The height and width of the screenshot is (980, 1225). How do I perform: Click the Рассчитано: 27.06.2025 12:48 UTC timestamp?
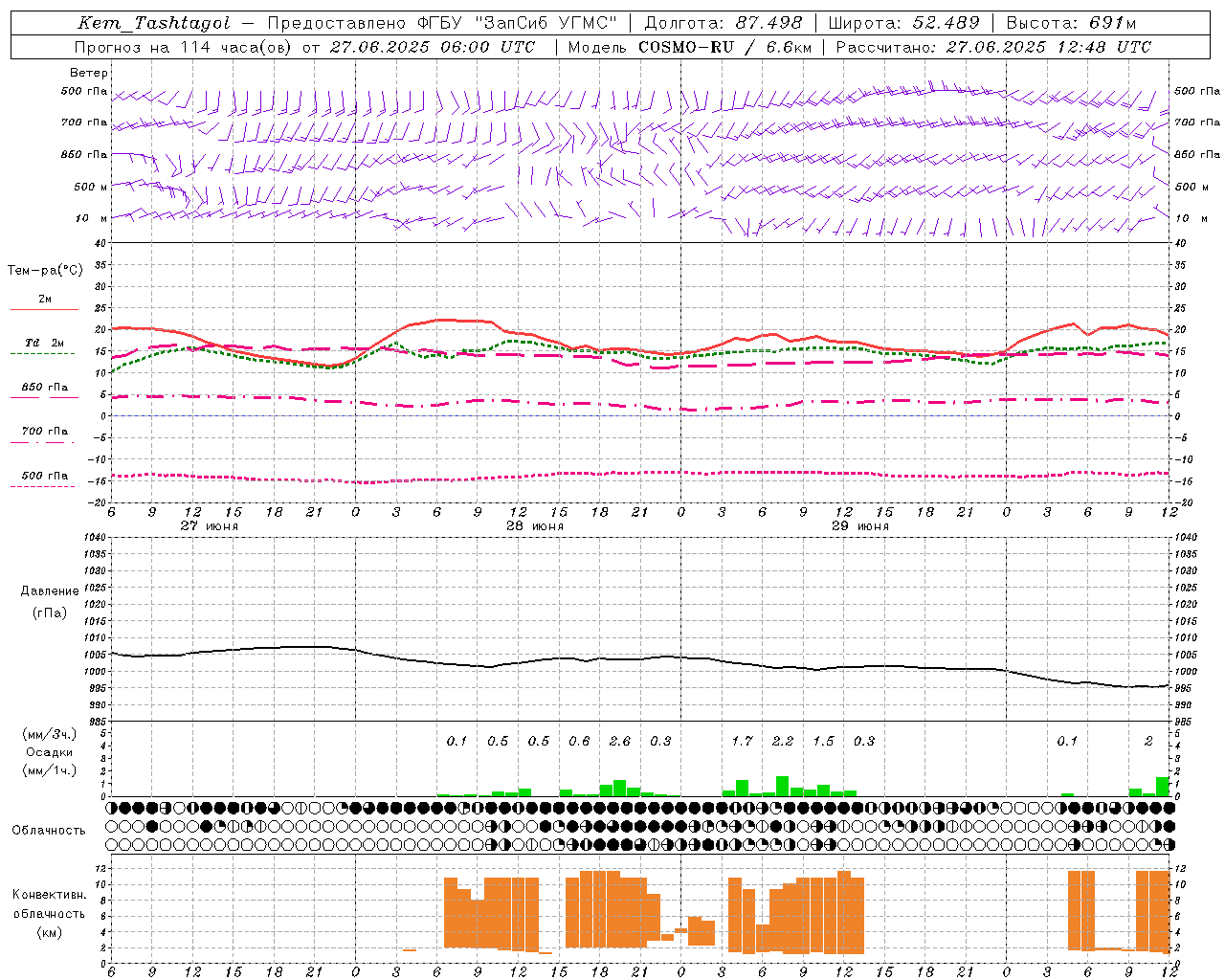[994, 47]
